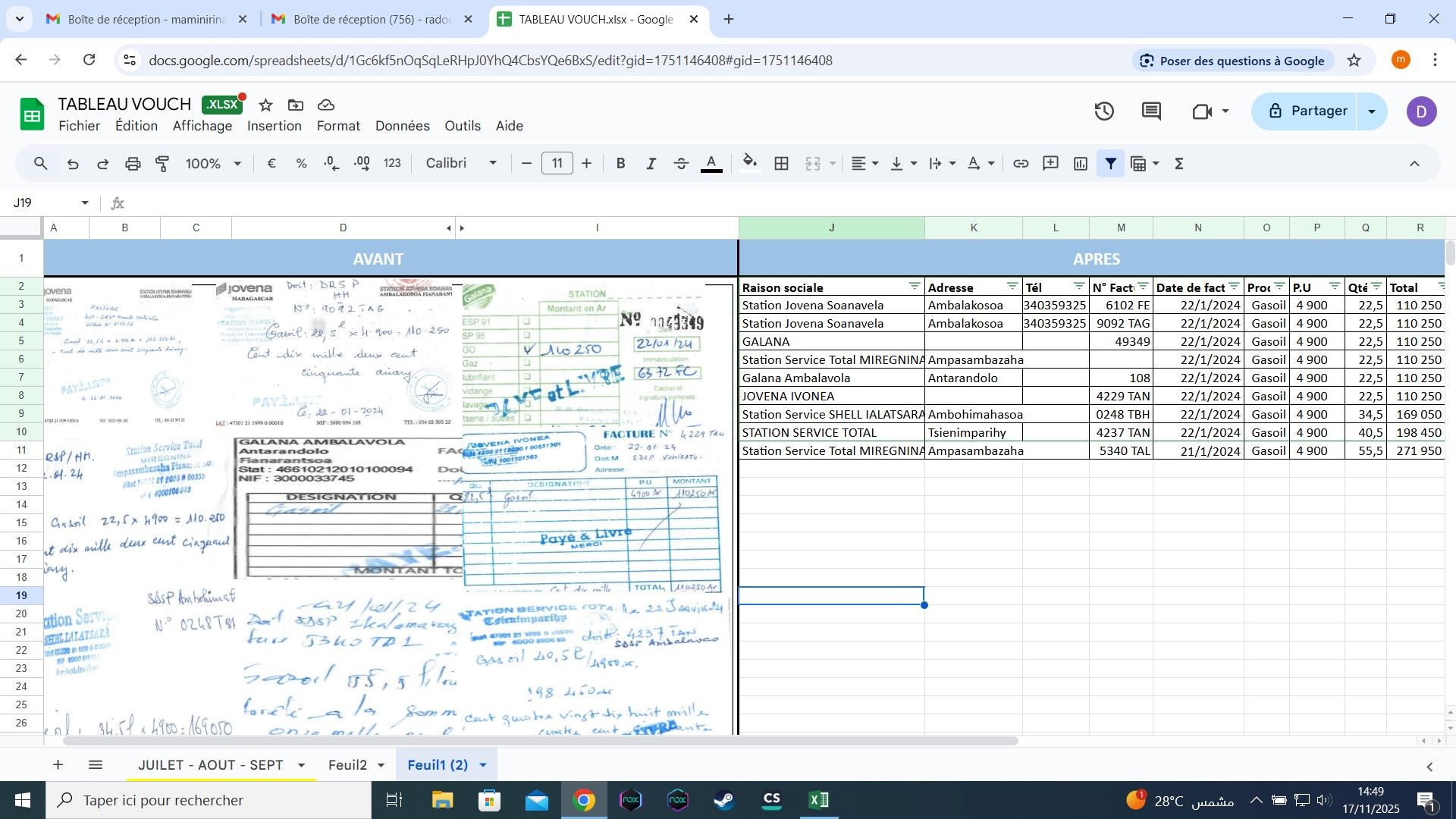Open version history clock icon
This screenshot has height=819, width=1456.
click(x=1104, y=111)
